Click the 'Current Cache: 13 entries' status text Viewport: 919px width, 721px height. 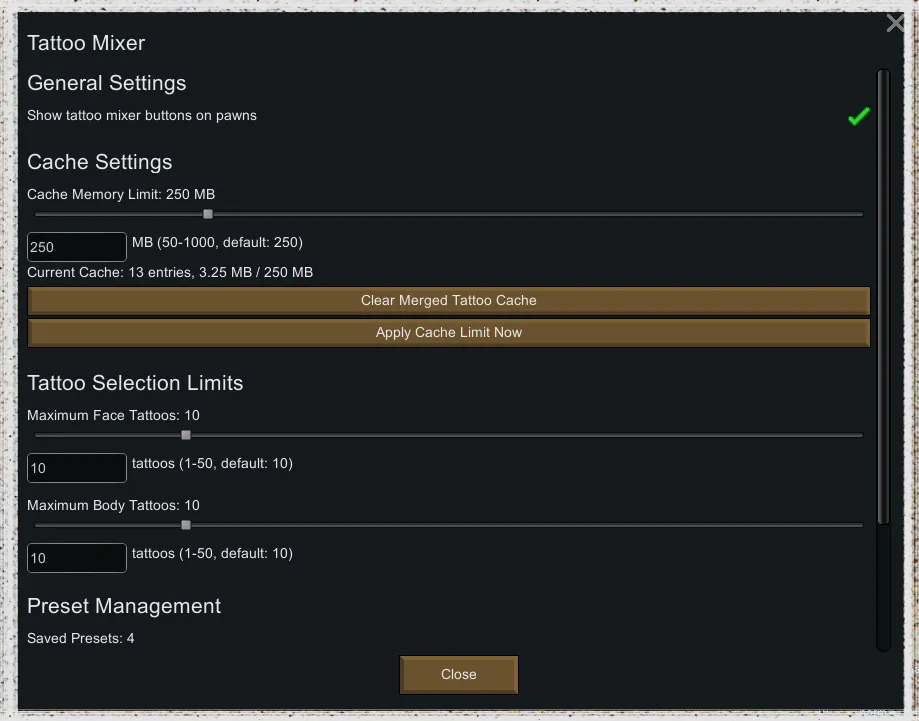tap(170, 272)
